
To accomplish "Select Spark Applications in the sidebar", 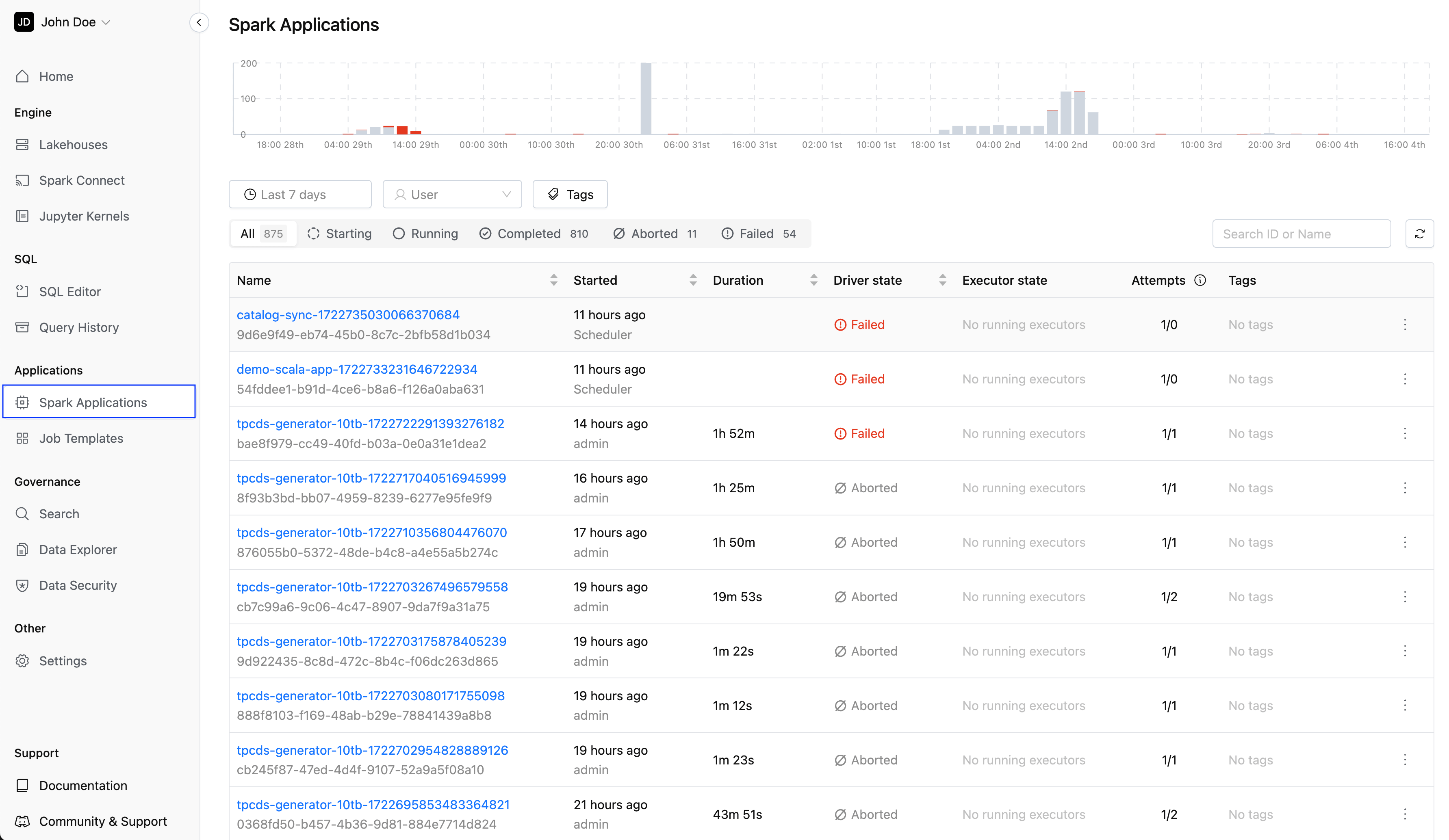I will click(x=99, y=402).
